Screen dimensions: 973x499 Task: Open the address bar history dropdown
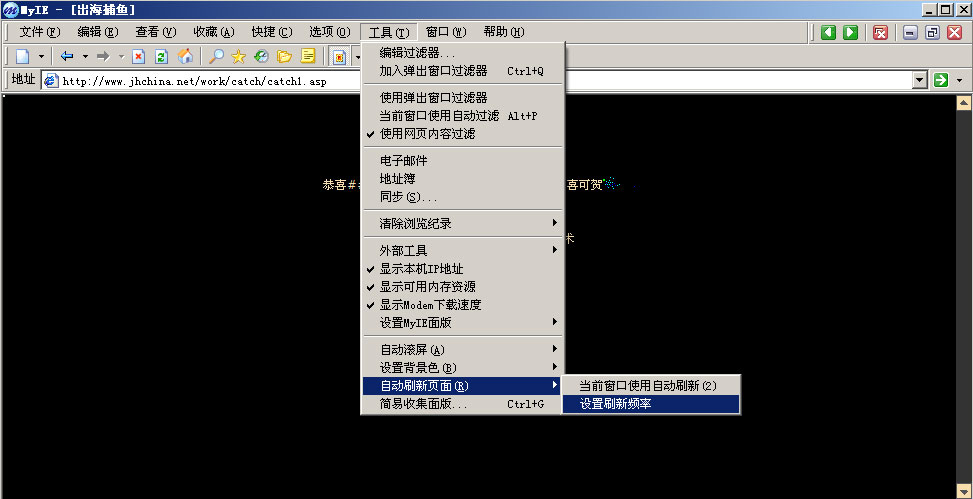click(920, 80)
